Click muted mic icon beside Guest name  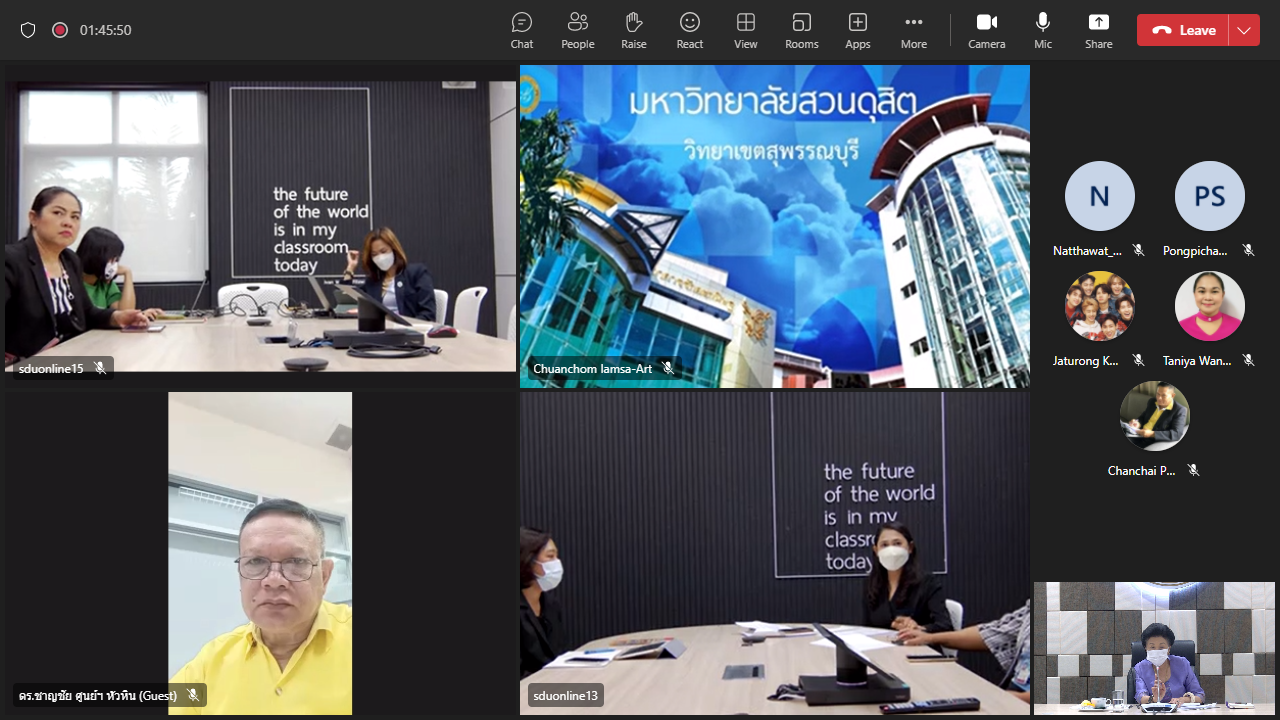(193, 695)
